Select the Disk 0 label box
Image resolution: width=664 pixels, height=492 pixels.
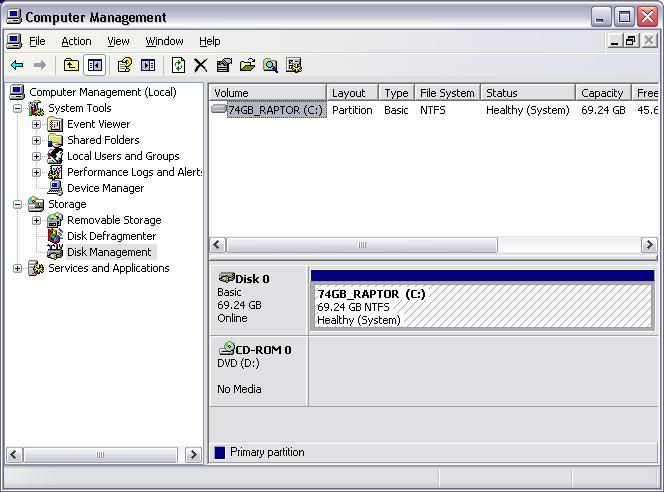[258, 299]
